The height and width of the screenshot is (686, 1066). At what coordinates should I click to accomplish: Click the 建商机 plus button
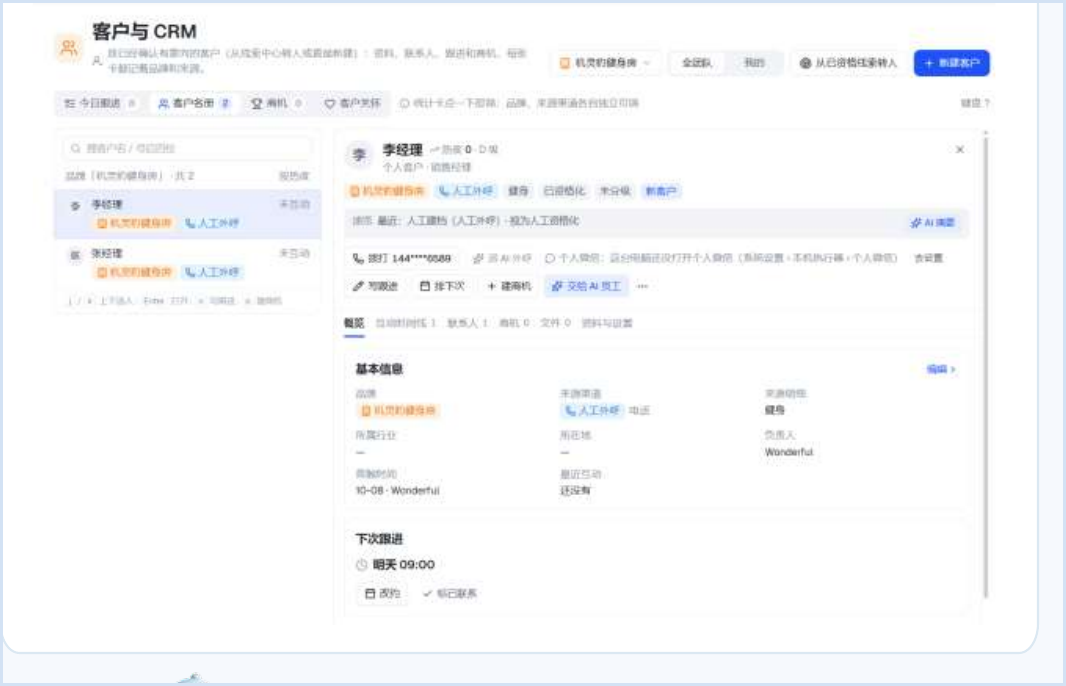pyautogui.click(x=509, y=286)
